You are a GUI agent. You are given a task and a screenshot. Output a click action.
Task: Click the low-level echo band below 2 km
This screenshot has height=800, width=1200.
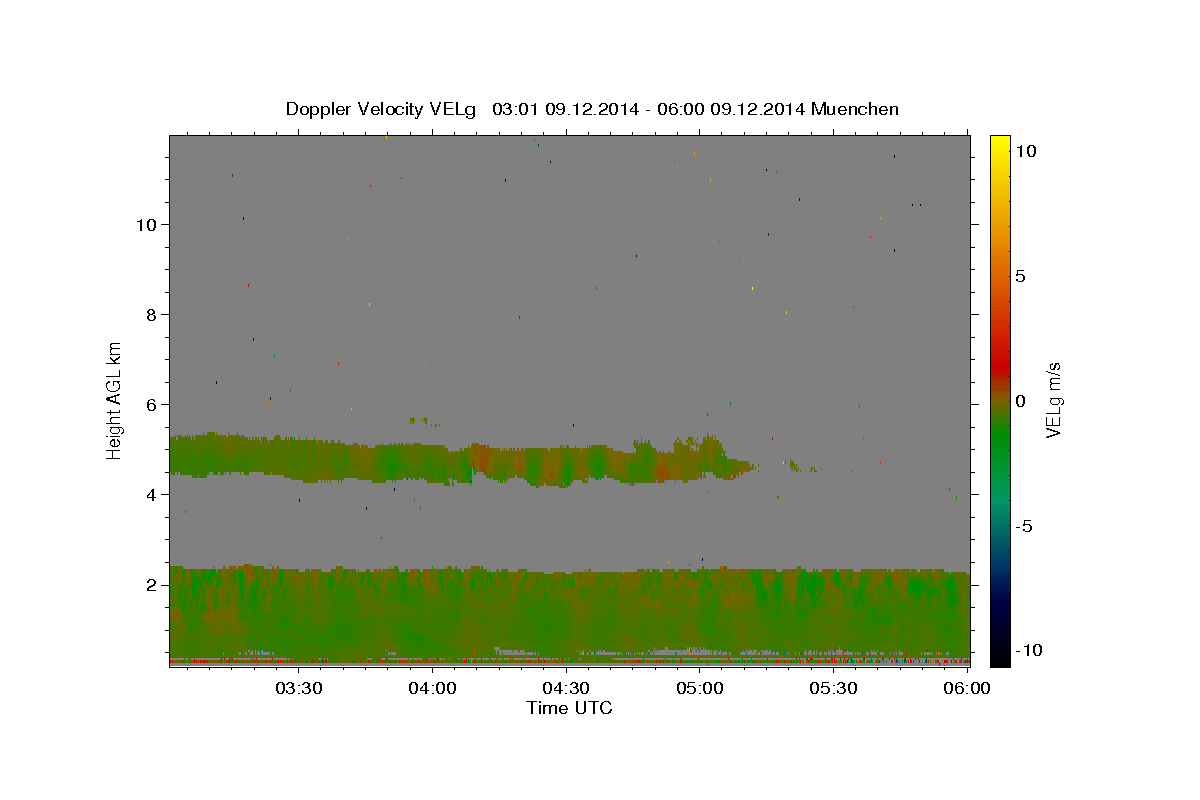[x=569, y=615]
